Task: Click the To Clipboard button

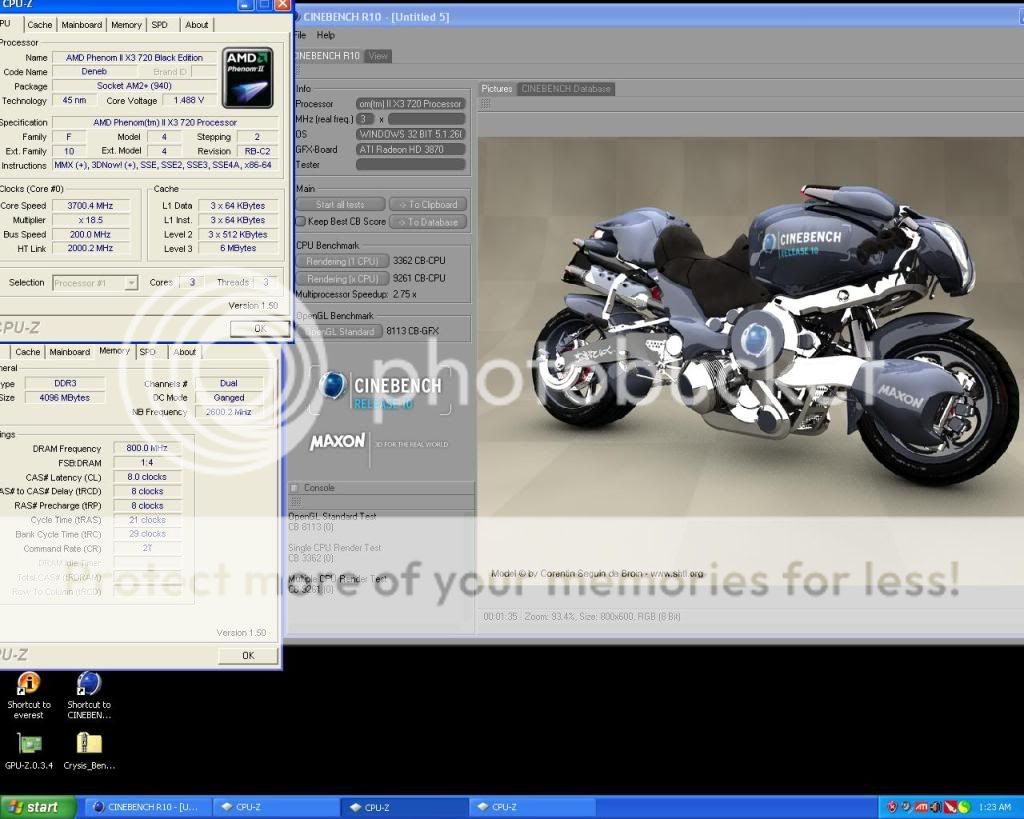Action: tap(428, 204)
